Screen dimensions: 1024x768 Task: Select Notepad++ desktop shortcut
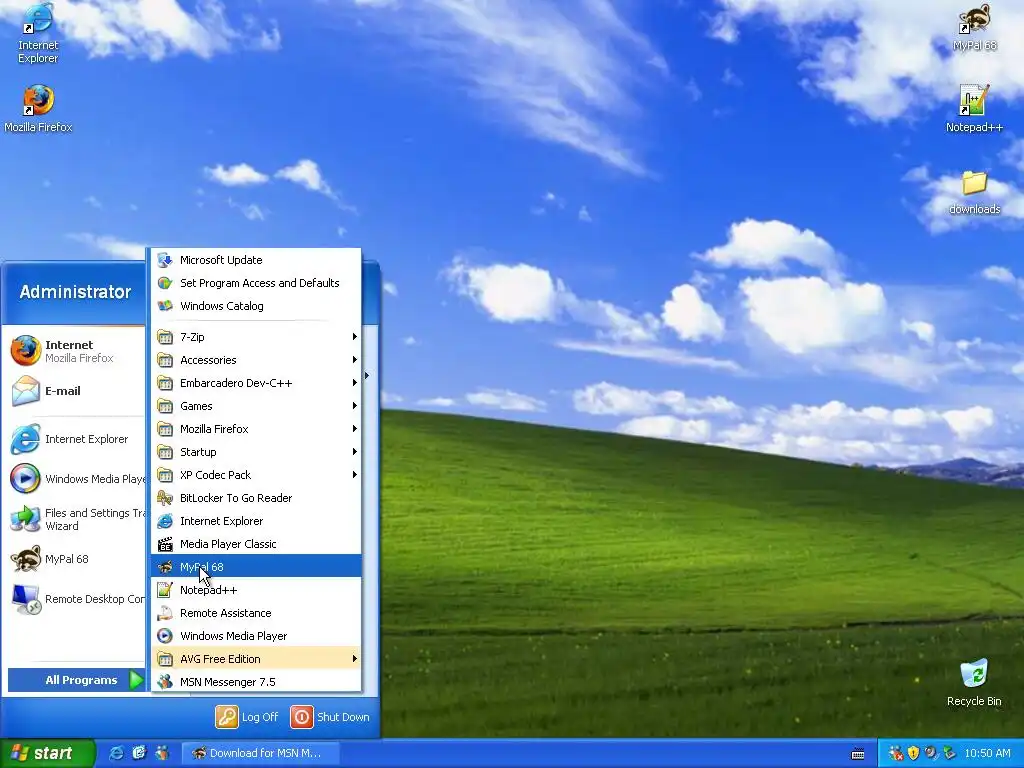pyautogui.click(x=974, y=109)
